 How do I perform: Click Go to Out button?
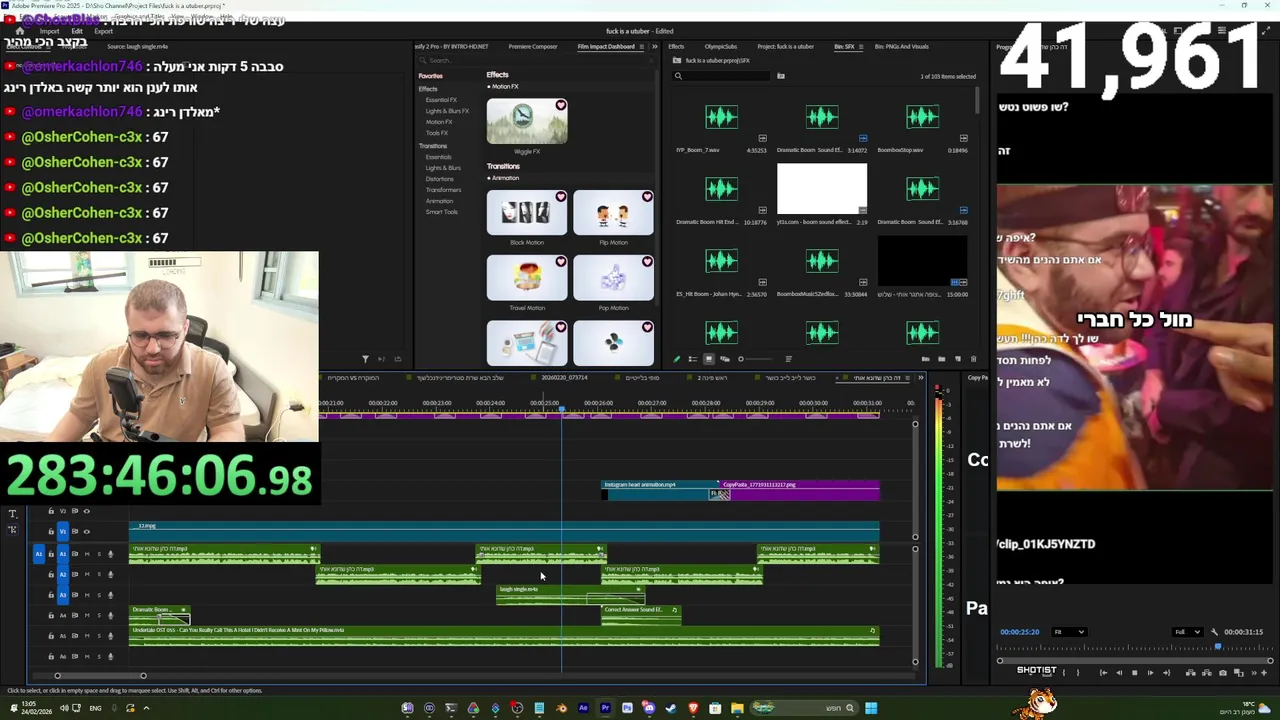click(1166, 673)
